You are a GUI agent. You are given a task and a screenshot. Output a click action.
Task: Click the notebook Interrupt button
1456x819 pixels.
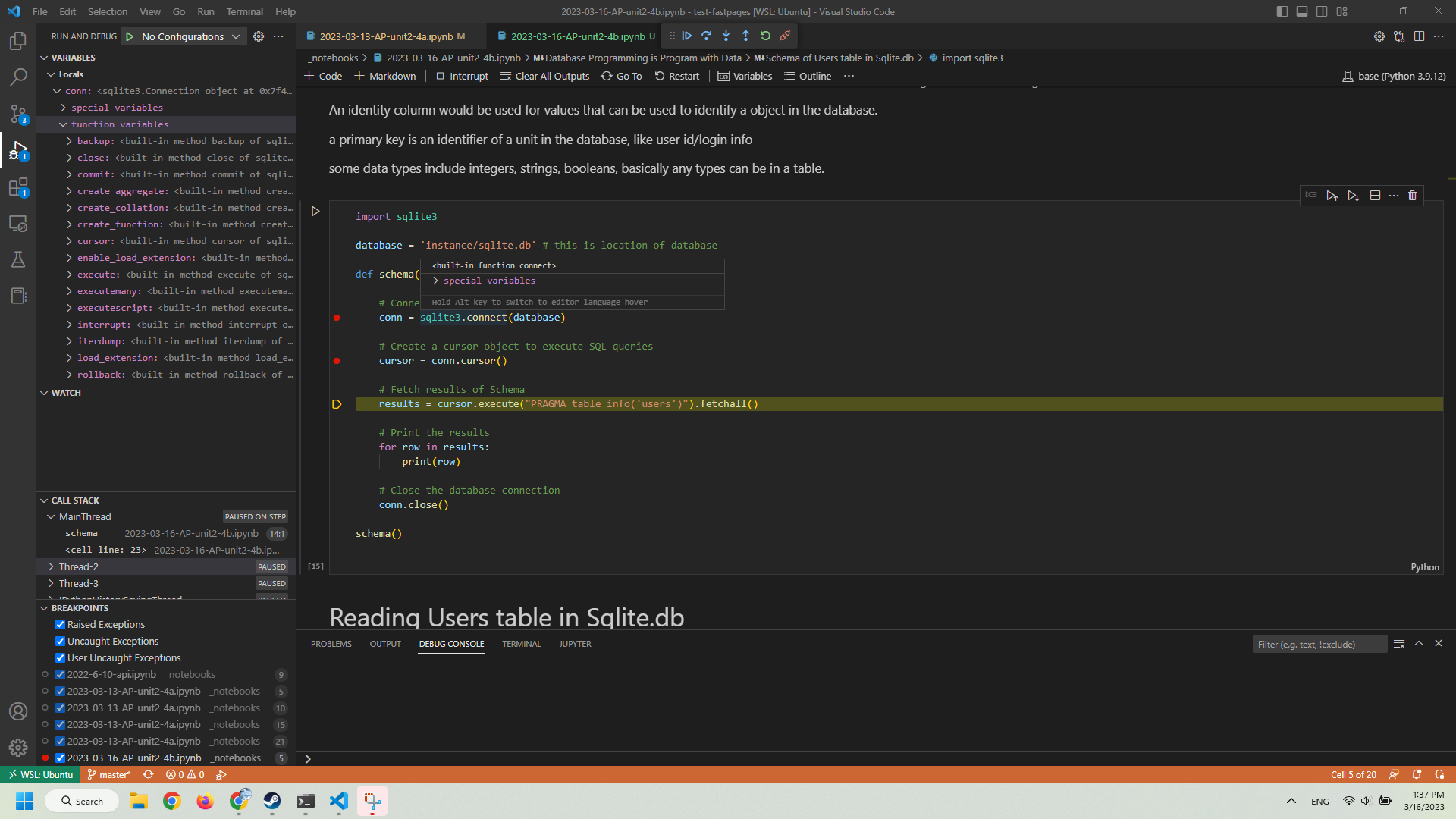461,76
